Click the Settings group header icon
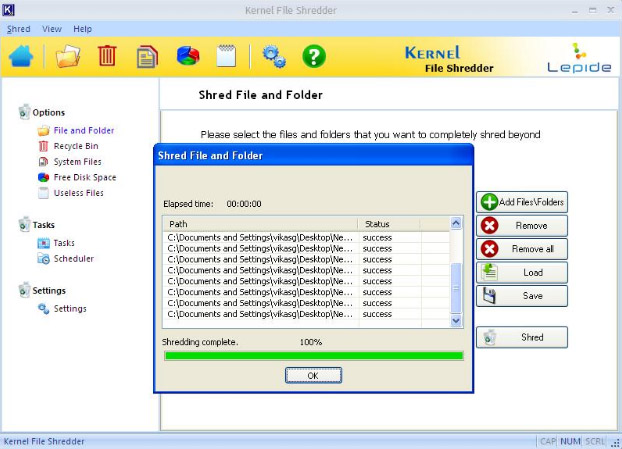This screenshot has height=449, width=622. [x=24, y=290]
